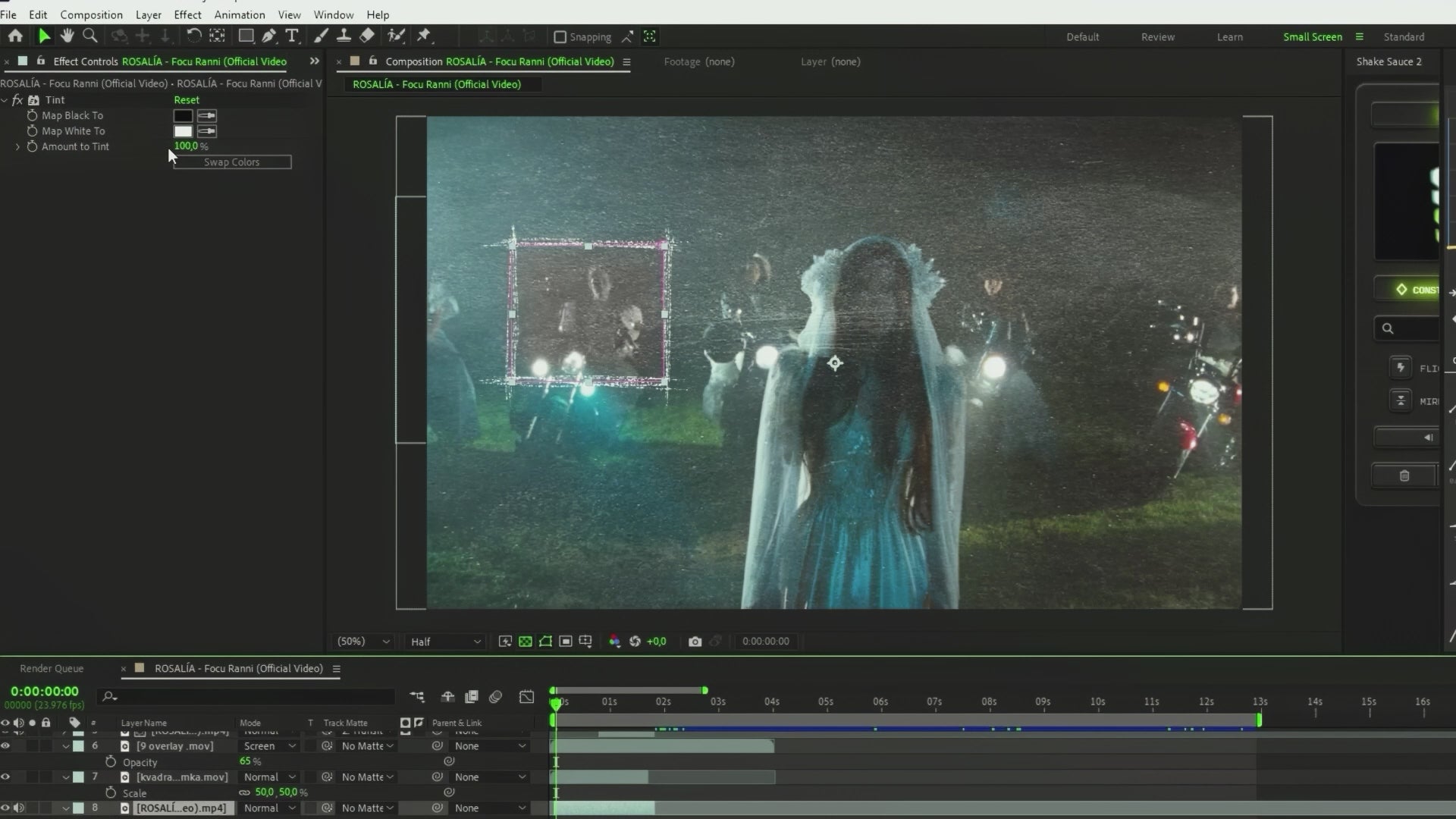Open the Map White To color swatch
This screenshot has width=1456, height=819.
click(183, 131)
